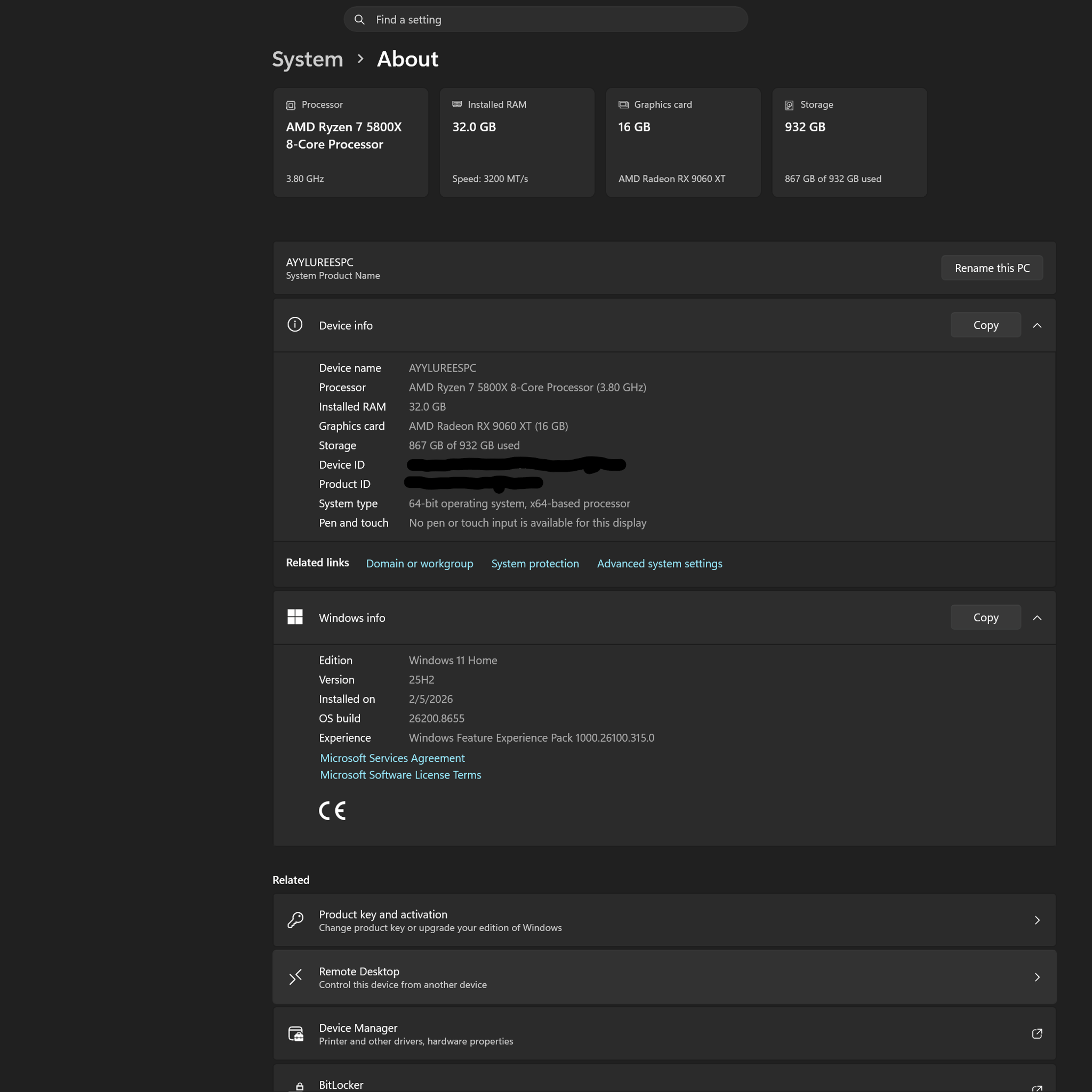Select 64-bit operating system text
Screen dimensions: 1092x1092
(519, 503)
